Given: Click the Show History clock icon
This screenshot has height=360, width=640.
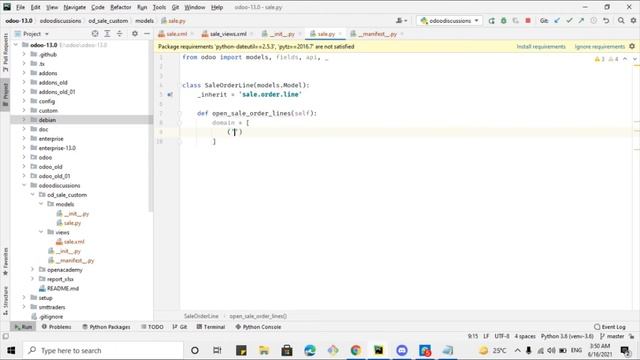Looking at the screenshot, I should pyautogui.click(x=593, y=20).
